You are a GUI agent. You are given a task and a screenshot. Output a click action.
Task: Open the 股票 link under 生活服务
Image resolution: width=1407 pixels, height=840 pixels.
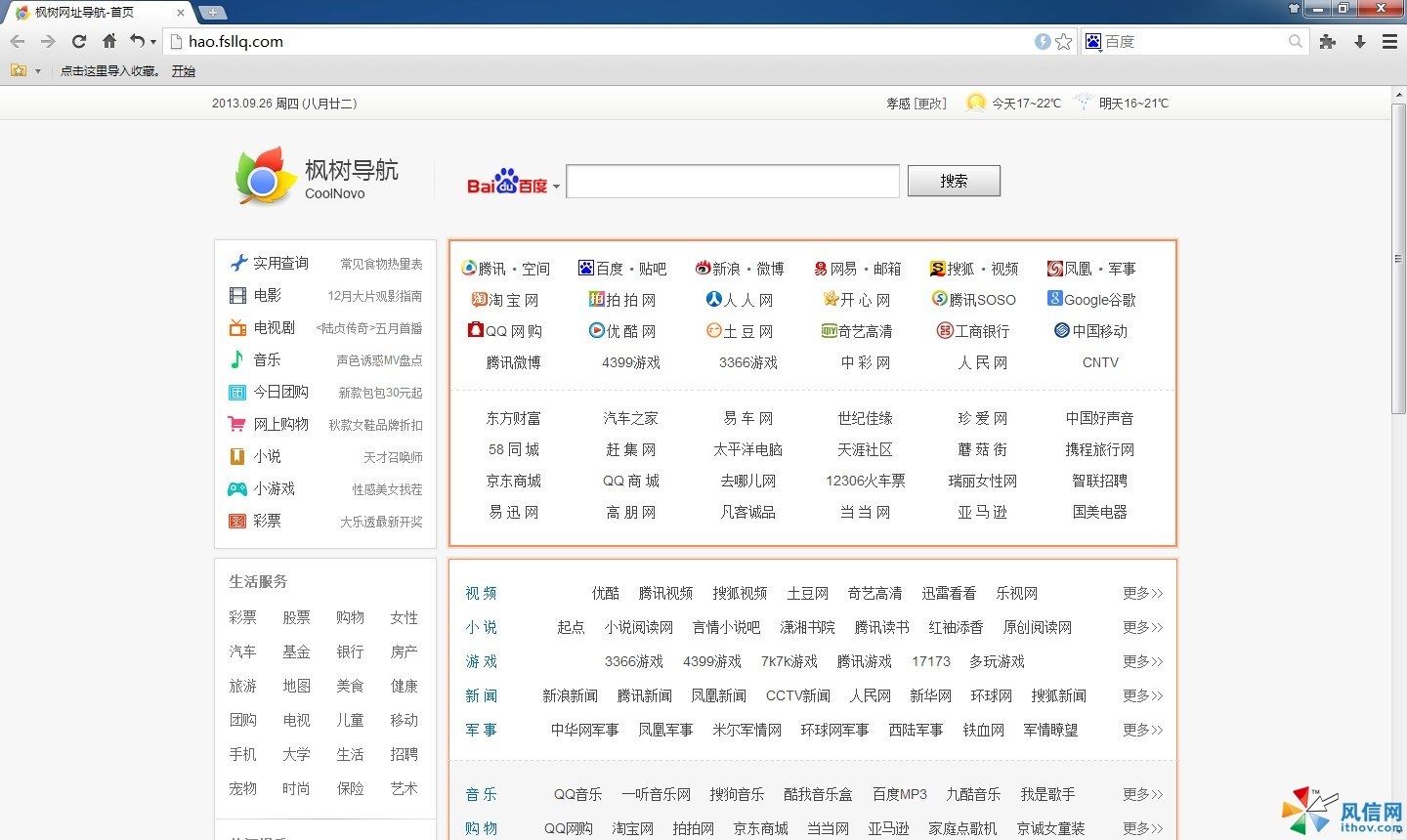[296, 617]
